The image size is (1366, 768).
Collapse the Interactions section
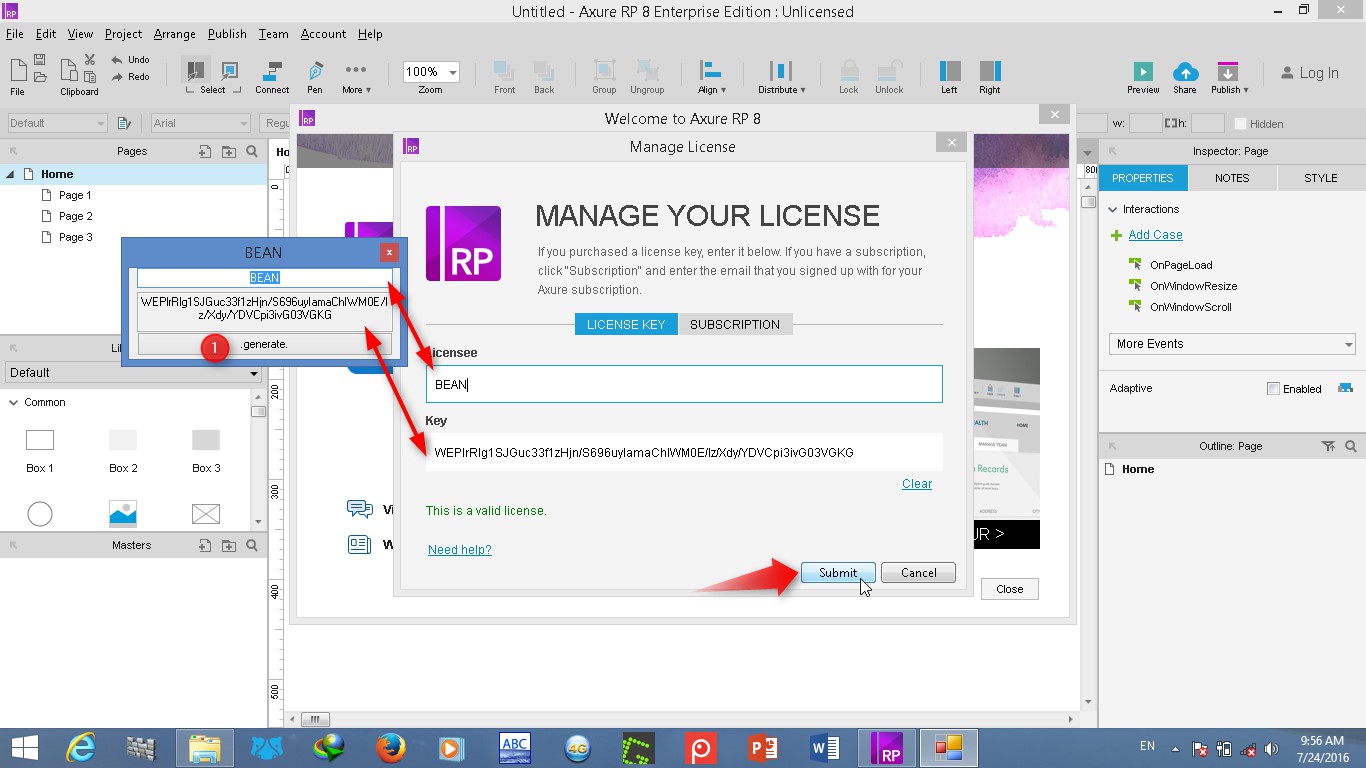[1113, 209]
